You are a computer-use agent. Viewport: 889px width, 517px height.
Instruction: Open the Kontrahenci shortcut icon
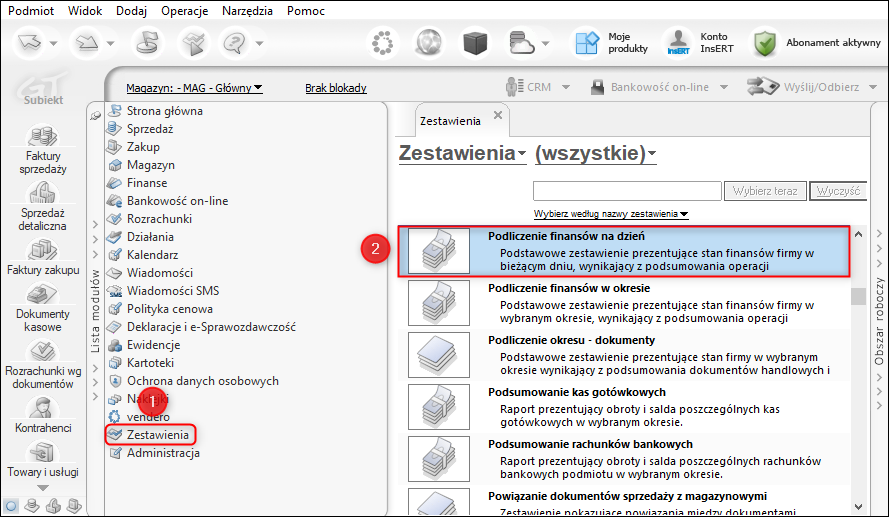[43, 408]
